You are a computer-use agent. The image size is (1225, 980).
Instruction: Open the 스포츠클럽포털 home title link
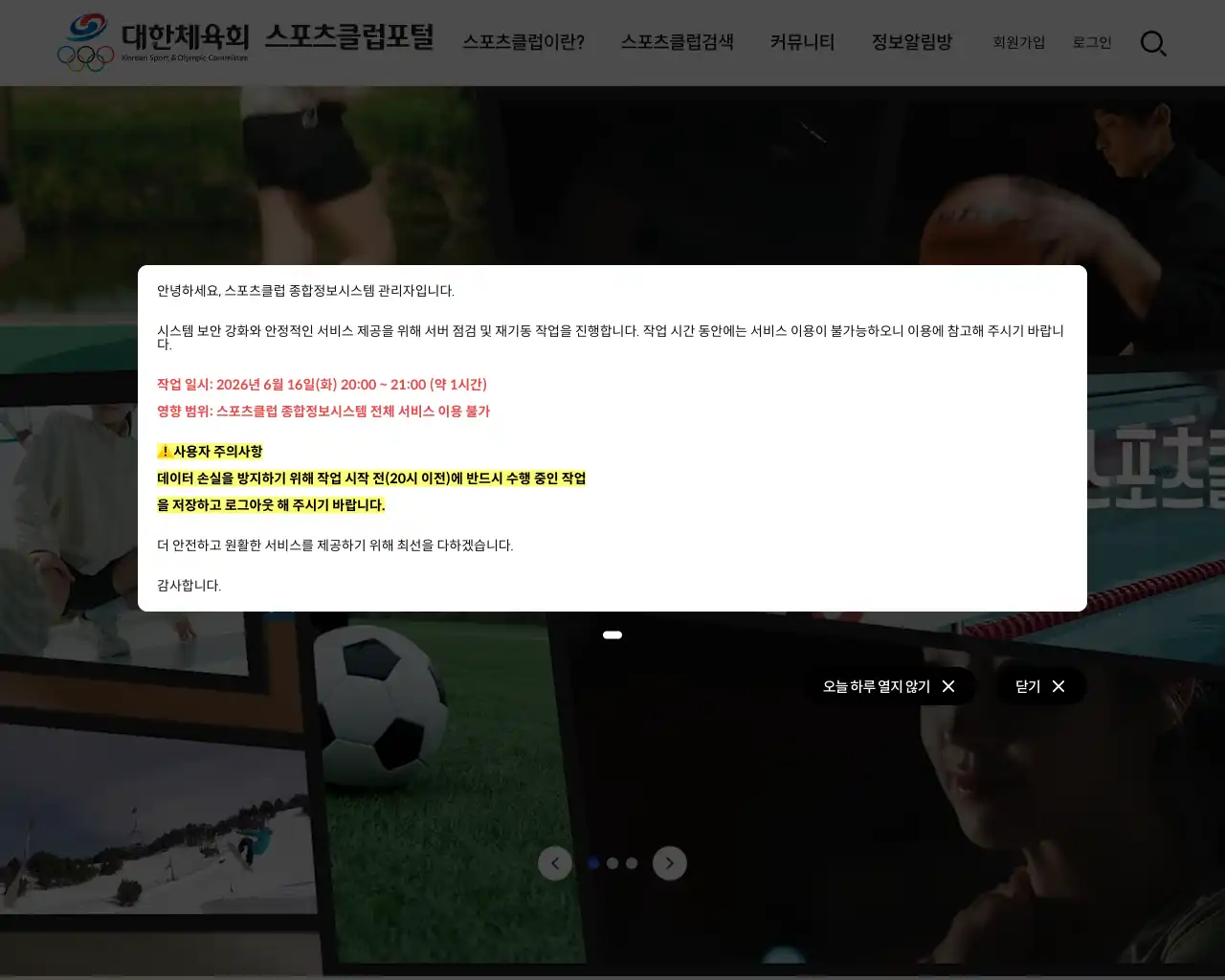pyautogui.click(x=349, y=37)
